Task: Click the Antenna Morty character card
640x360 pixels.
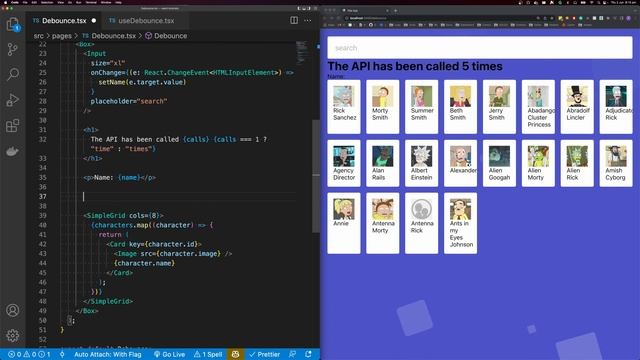Action: (382, 223)
